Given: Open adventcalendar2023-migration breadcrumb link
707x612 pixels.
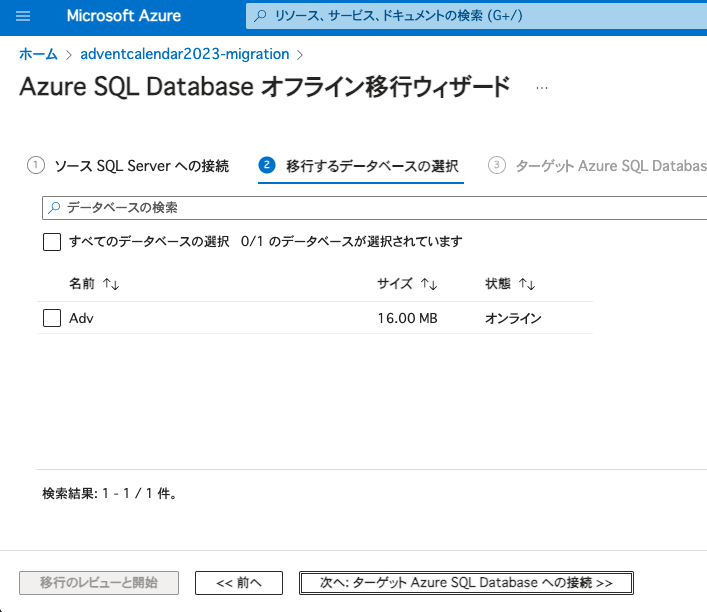Looking at the screenshot, I should tap(185, 53).
